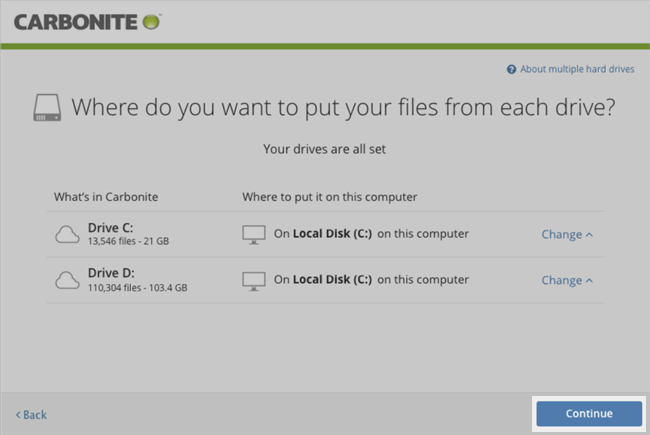Select the 'Drive C:' label text

coord(110,228)
